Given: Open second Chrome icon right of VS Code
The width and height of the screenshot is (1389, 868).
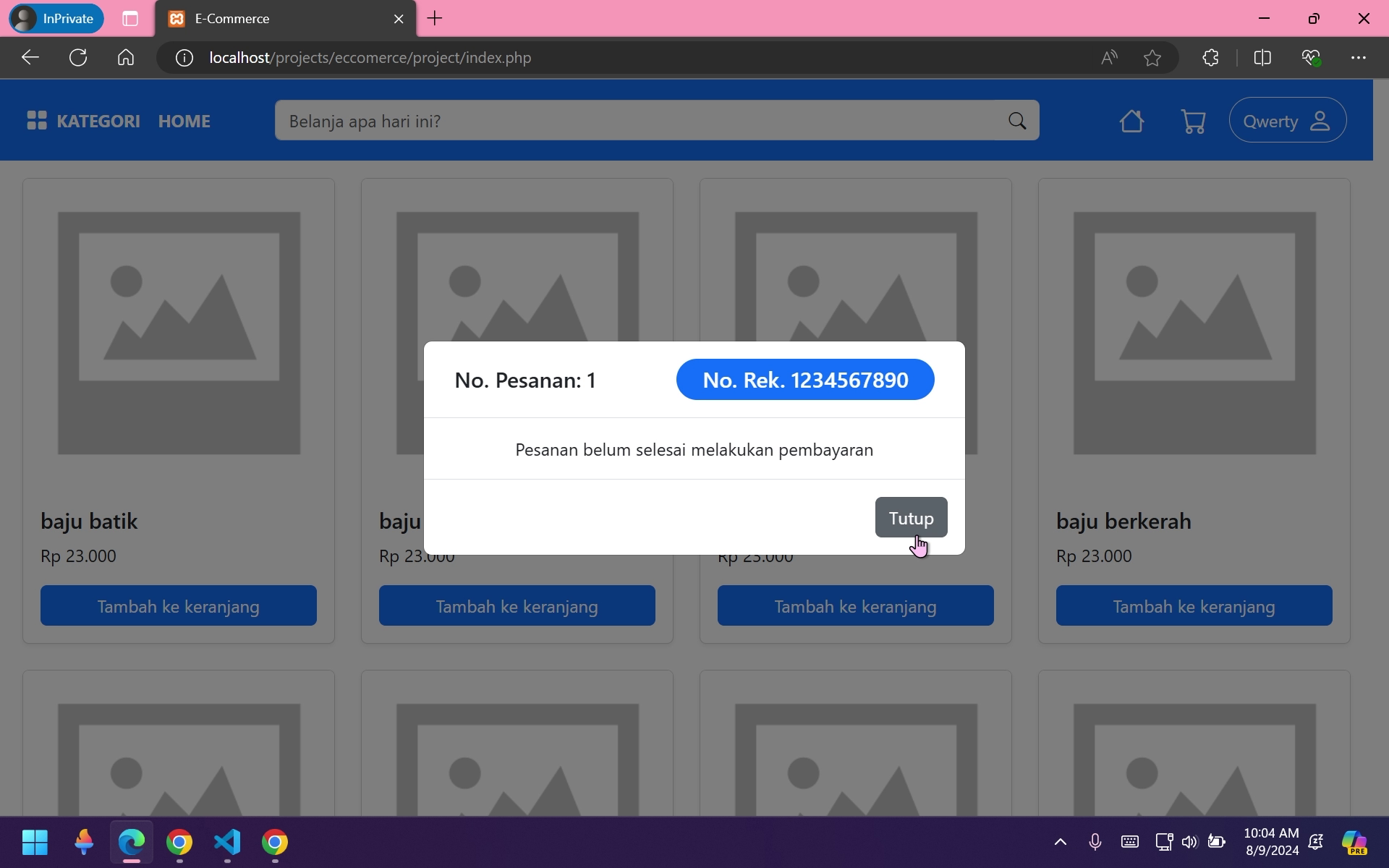Looking at the screenshot, I should 275,842.
